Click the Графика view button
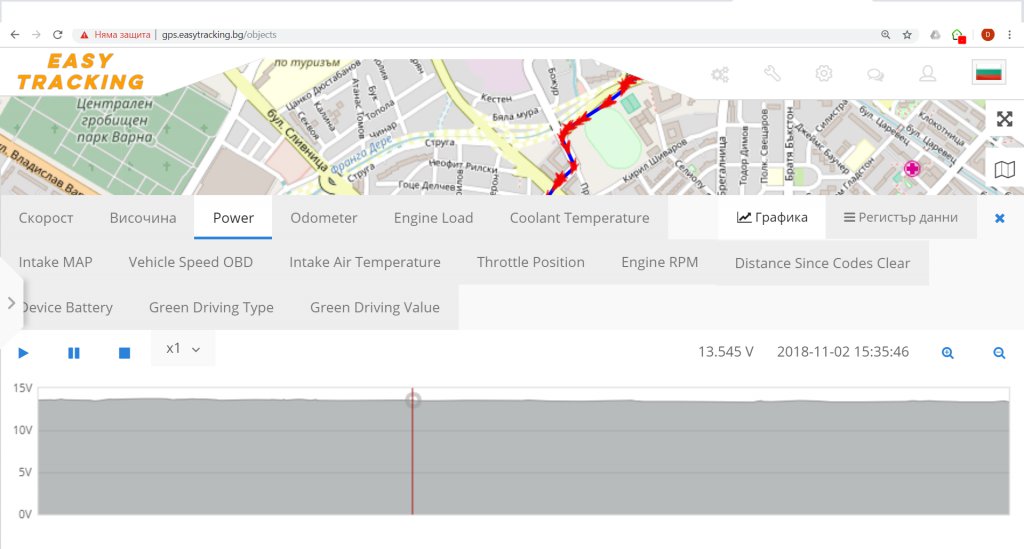 772,218
